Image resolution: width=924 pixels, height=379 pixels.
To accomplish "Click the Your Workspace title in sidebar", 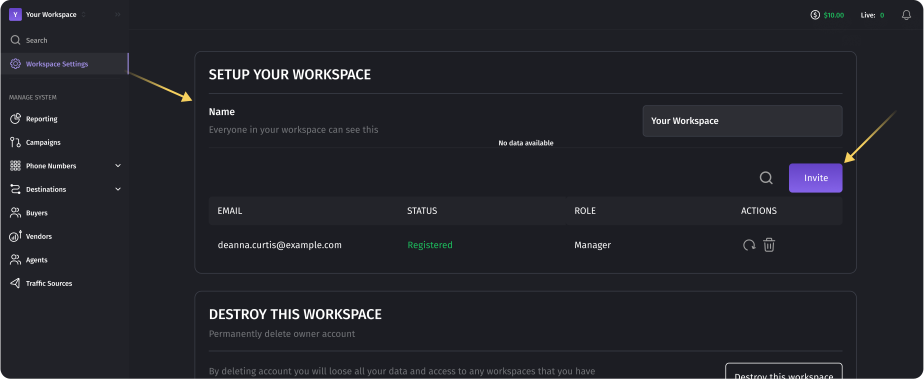I will pos(51,15).
